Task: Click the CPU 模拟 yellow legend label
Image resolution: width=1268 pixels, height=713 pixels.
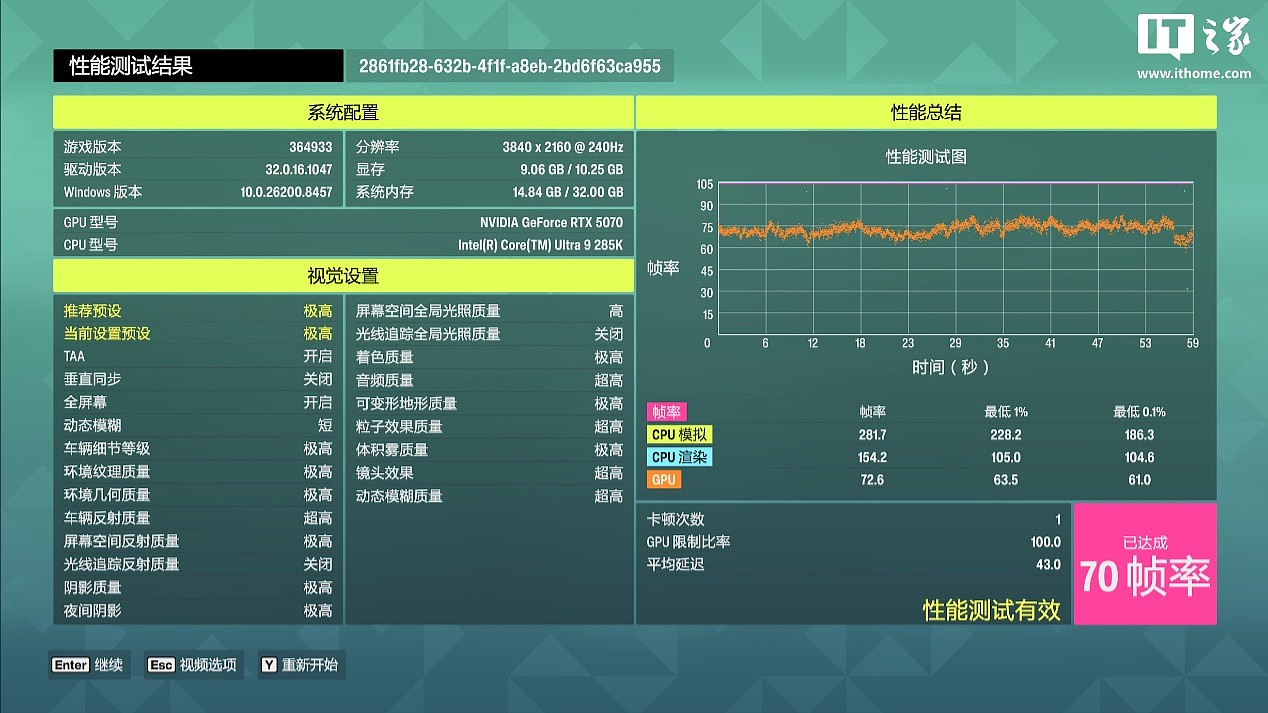Action: [x=680, y=435]
